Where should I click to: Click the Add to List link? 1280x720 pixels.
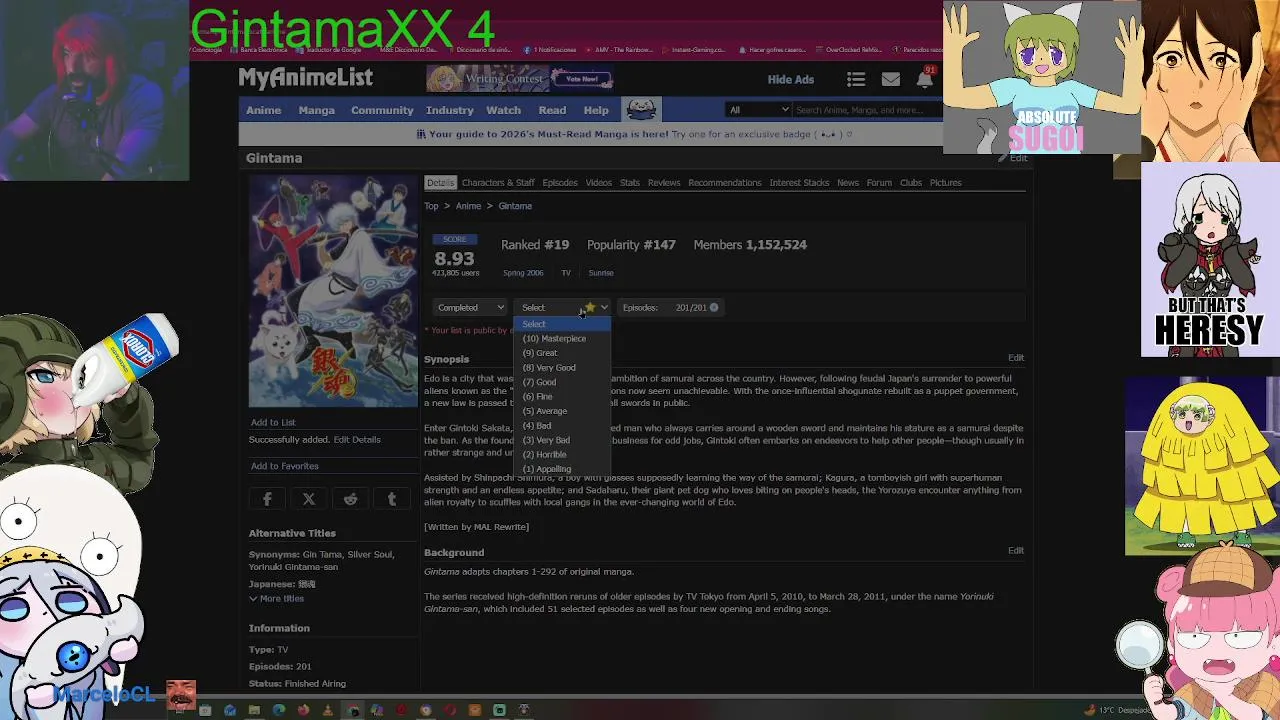click(273, 423)
